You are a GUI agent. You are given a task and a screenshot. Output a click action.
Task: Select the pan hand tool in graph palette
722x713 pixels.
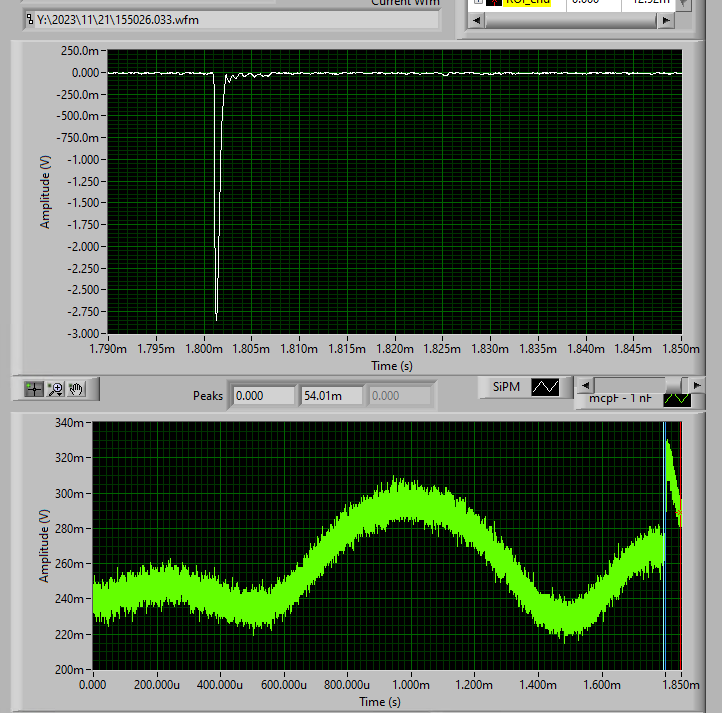76,389
